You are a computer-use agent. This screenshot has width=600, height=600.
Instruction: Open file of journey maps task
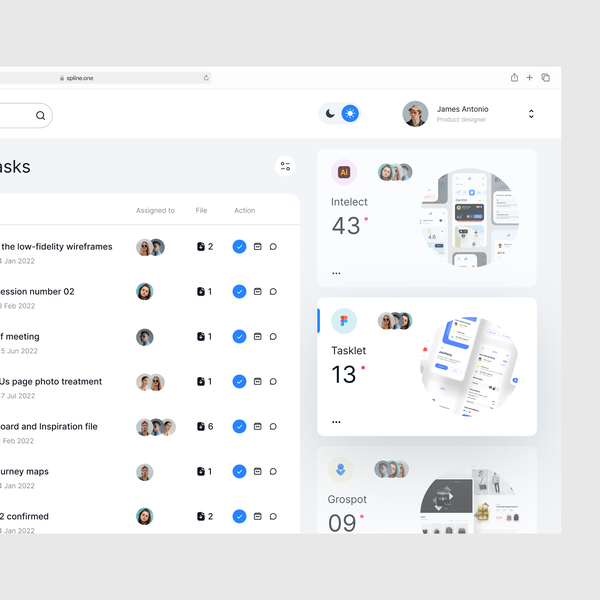(x=204, y=471)
